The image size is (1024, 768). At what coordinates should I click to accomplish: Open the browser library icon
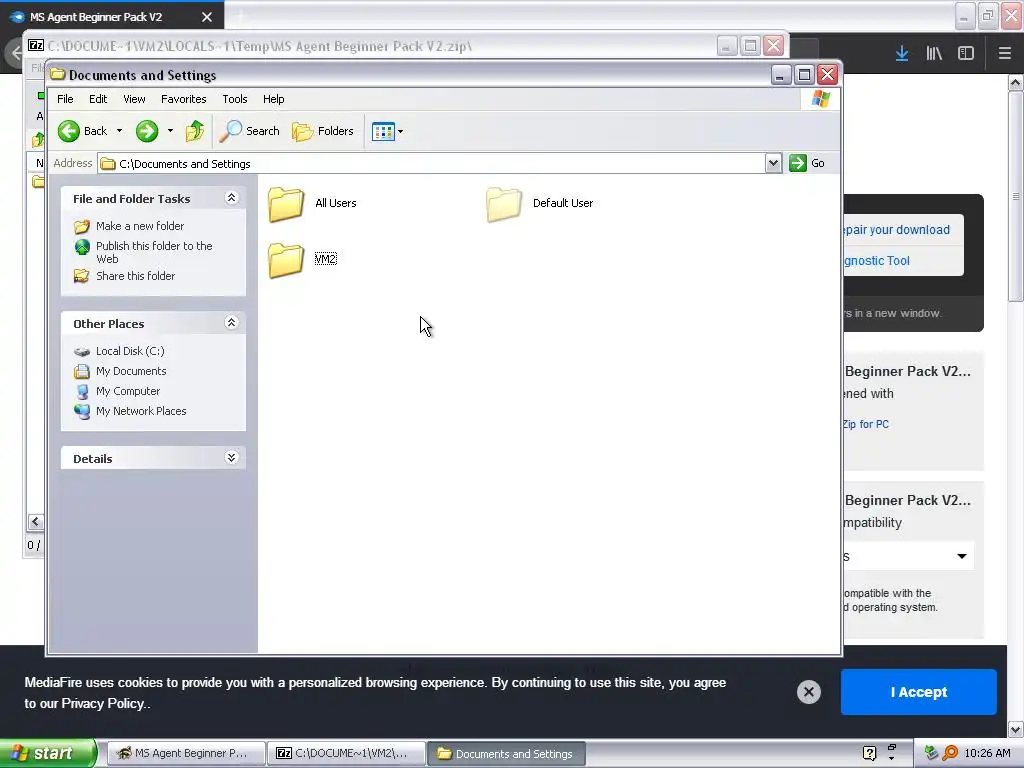point(934,54)
